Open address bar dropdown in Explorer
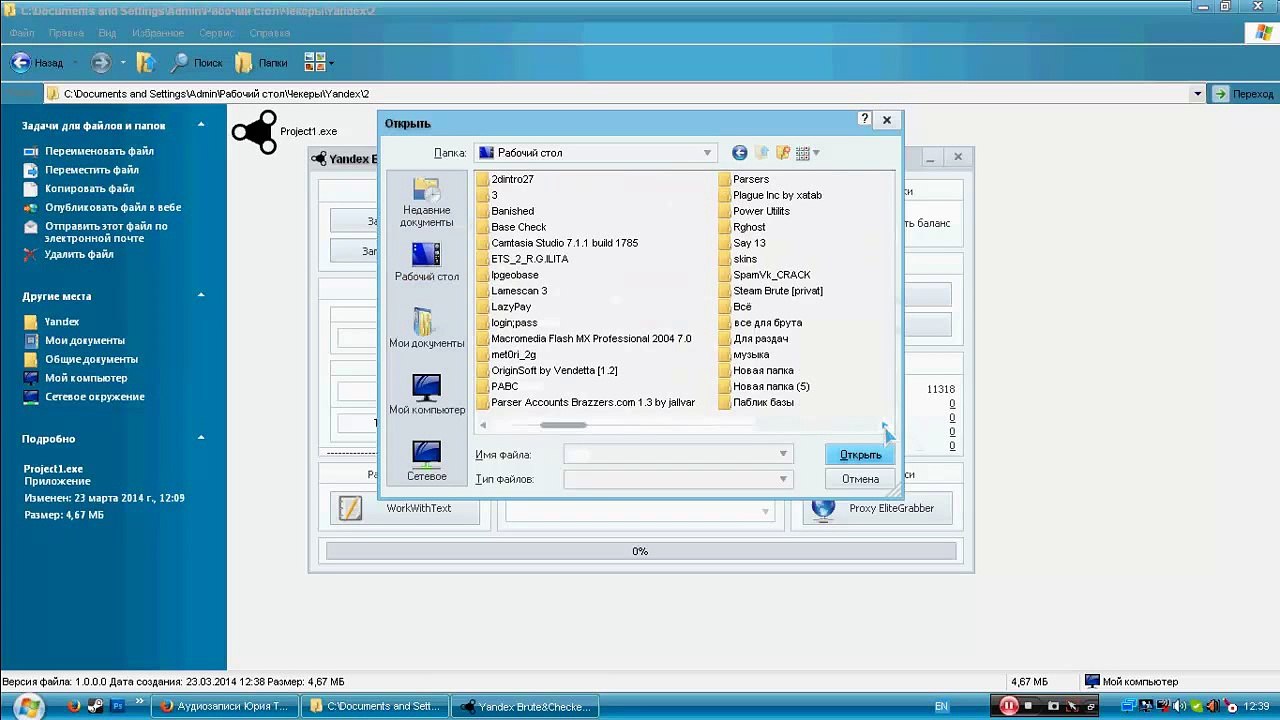 coord(1197,94)
